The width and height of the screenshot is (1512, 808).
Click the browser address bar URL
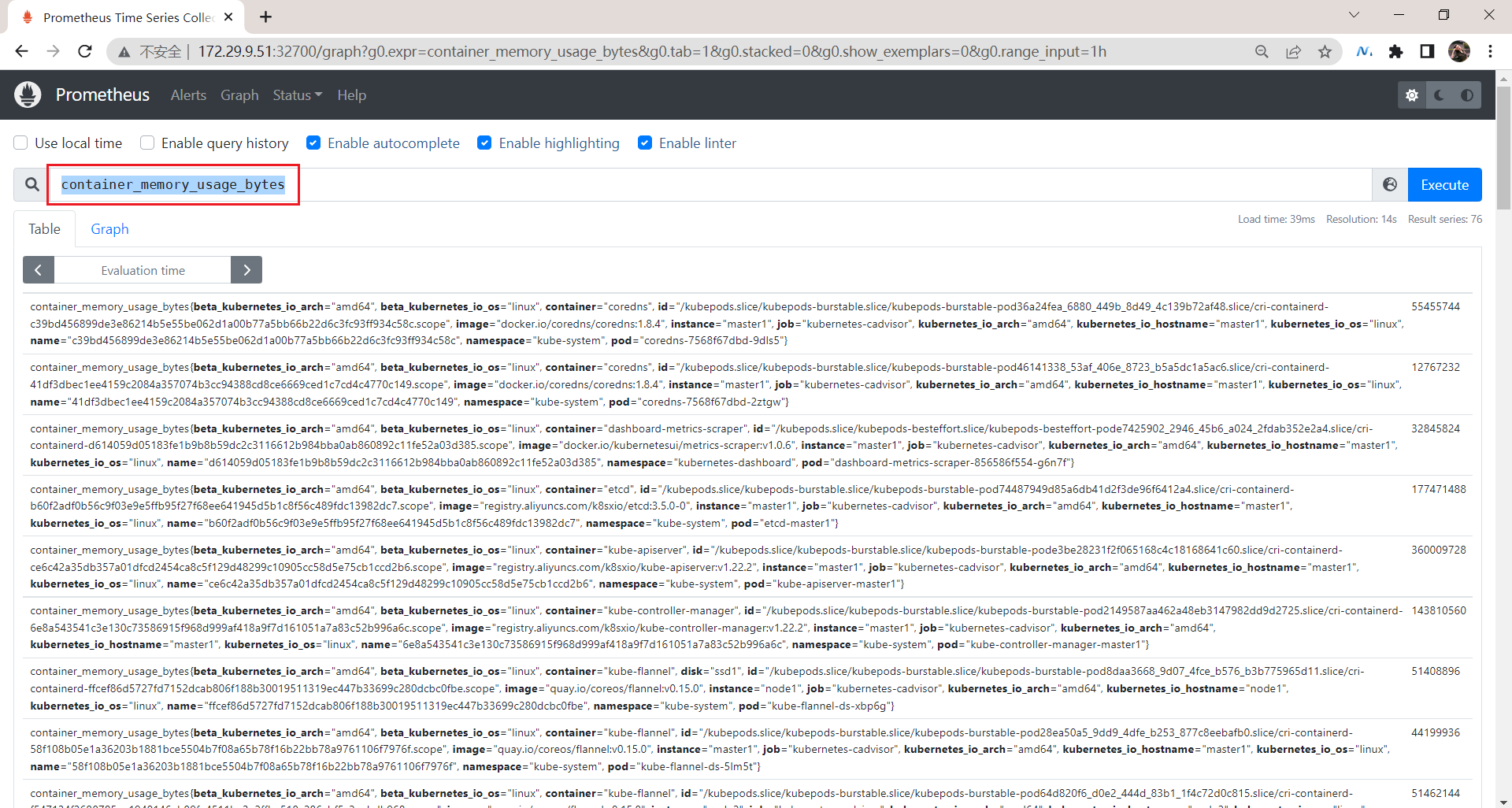[652, 52]
